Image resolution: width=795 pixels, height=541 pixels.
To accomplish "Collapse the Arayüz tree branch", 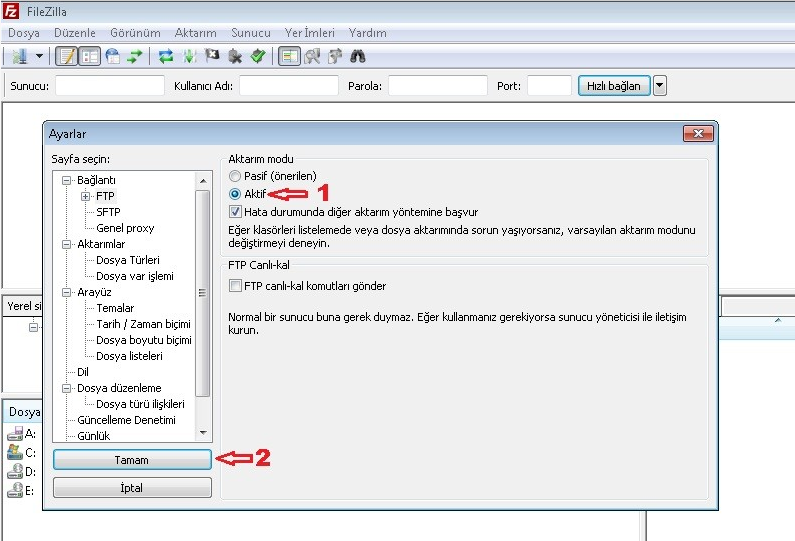I will tap(67, 292).
